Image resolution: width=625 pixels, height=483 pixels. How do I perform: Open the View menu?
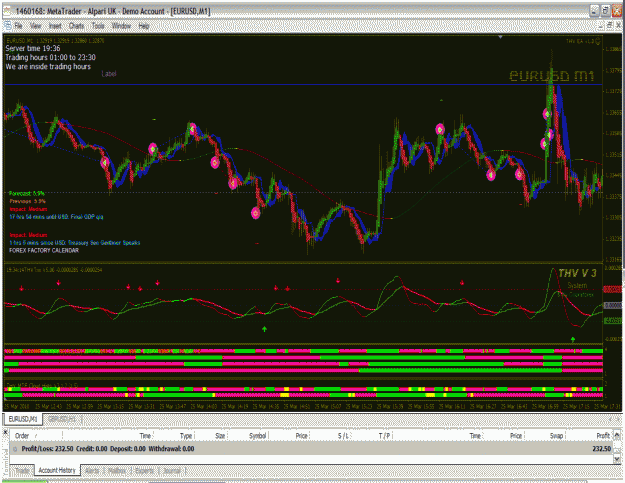coord(35,26)
